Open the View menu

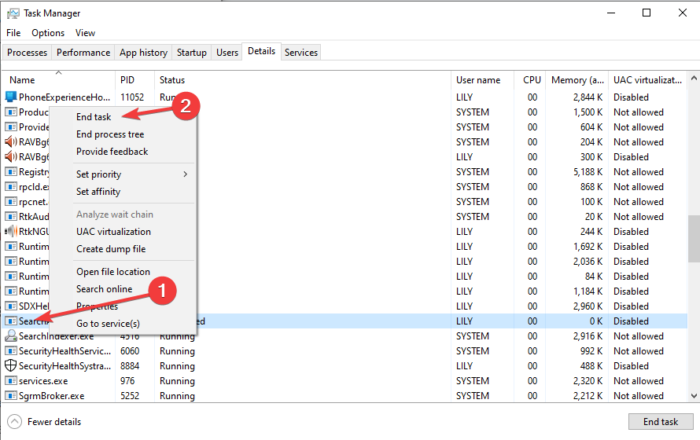click(85, 33)
